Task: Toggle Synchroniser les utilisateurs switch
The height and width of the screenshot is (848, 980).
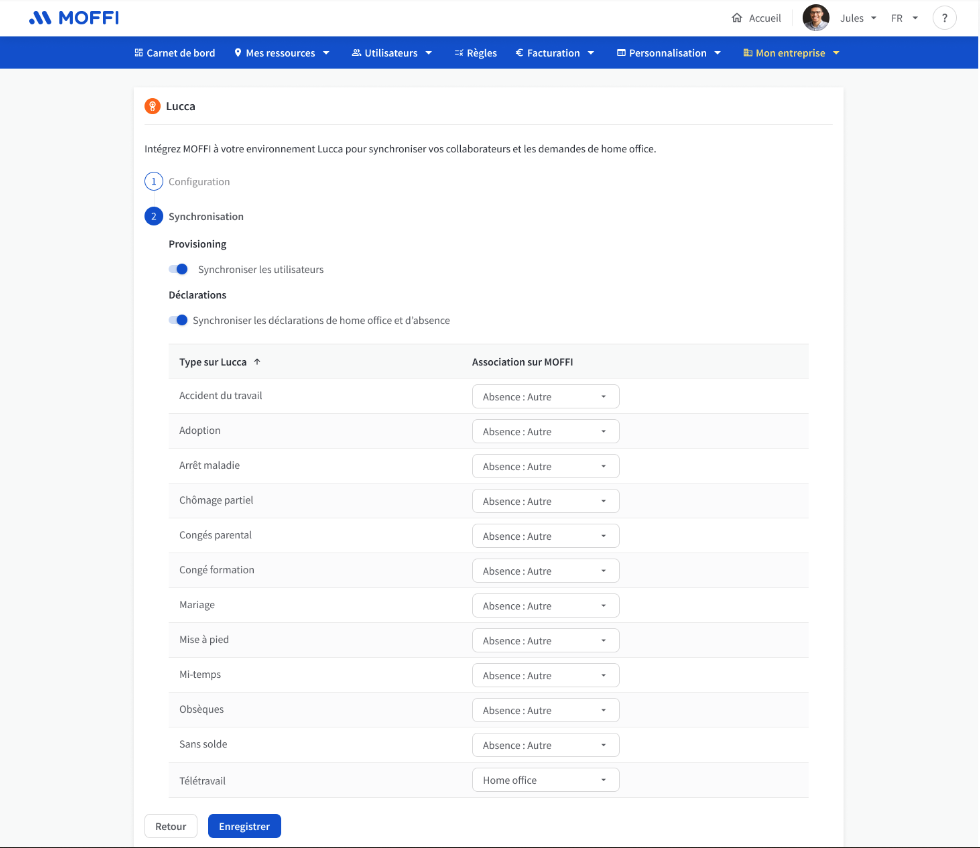Action: pos(178,269)
